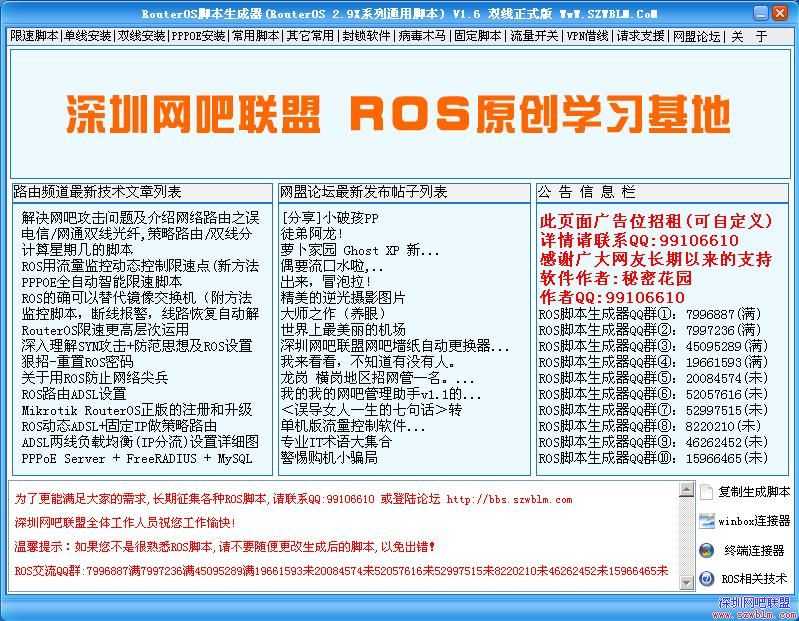Open forum post 警惕购机小骗局
Image resolution: width=799 pixels, height=621 pixels.
point(329,458)
